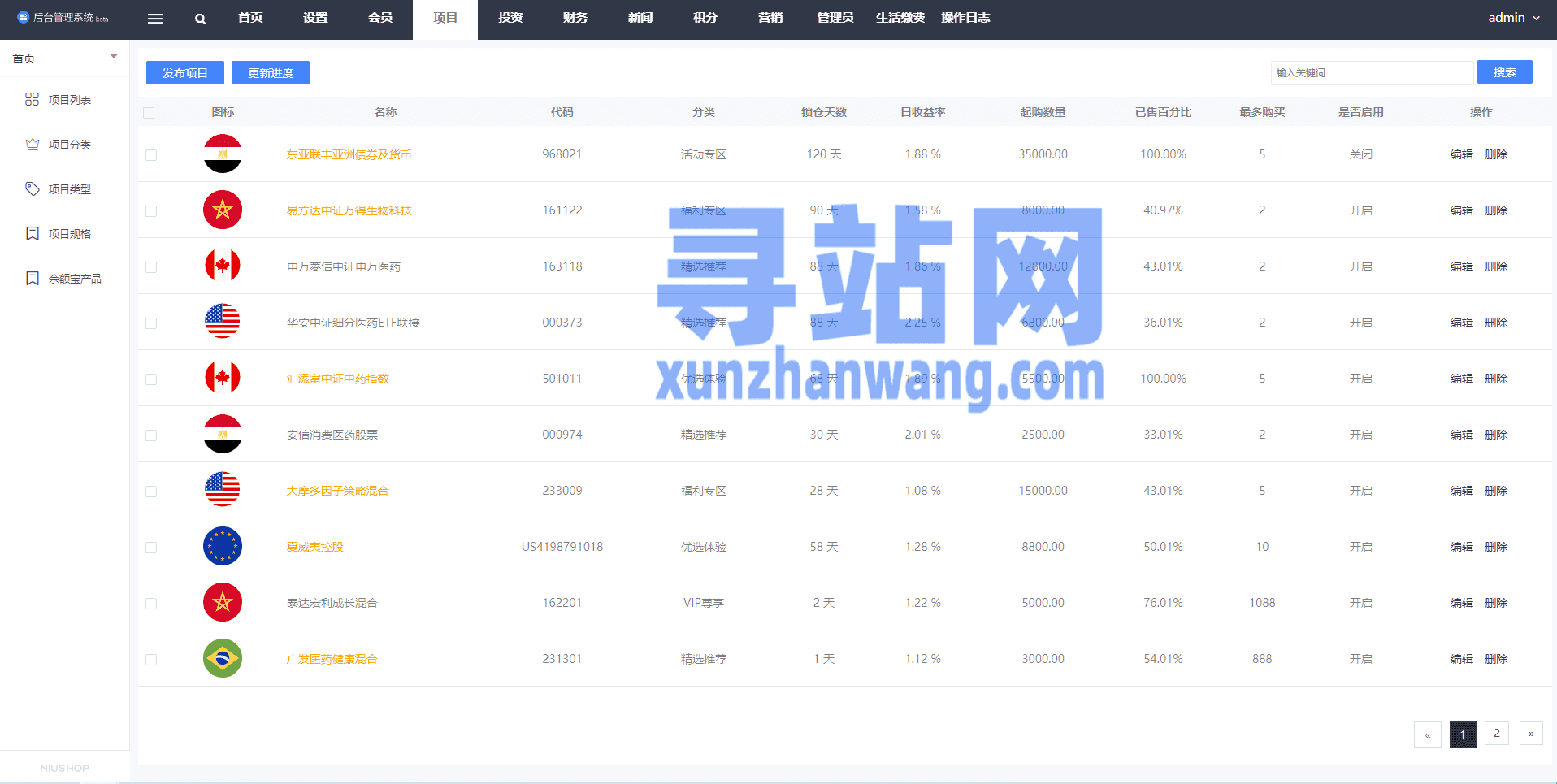
Task: Open 操作日志 top menu tab
Action: click(965, 18)
